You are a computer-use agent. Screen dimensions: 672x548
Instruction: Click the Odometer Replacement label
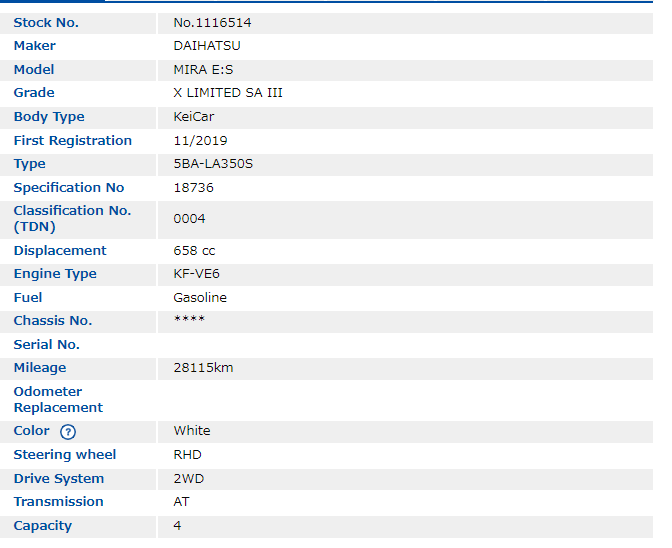[58, 400]
